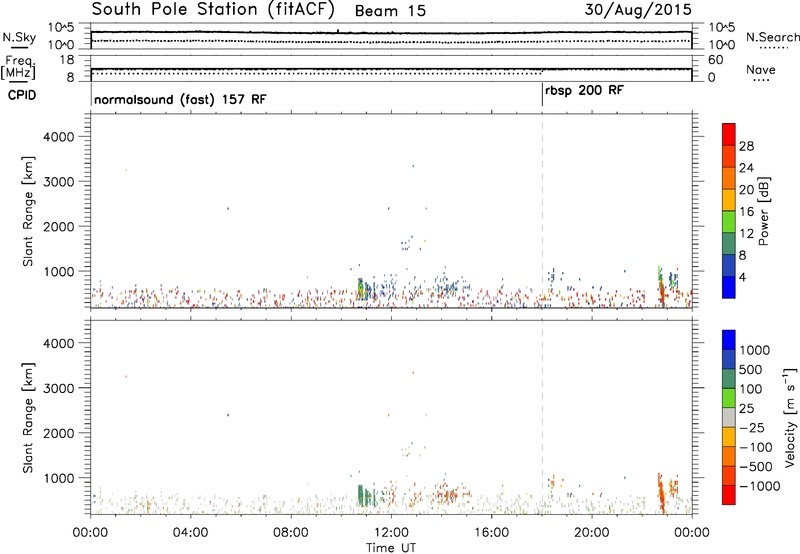This screenshot has width=800, height=554.
Task: Pick the gray -25 to 25 velocity segment
Action: pyautogui.click(x=729, y=418)
